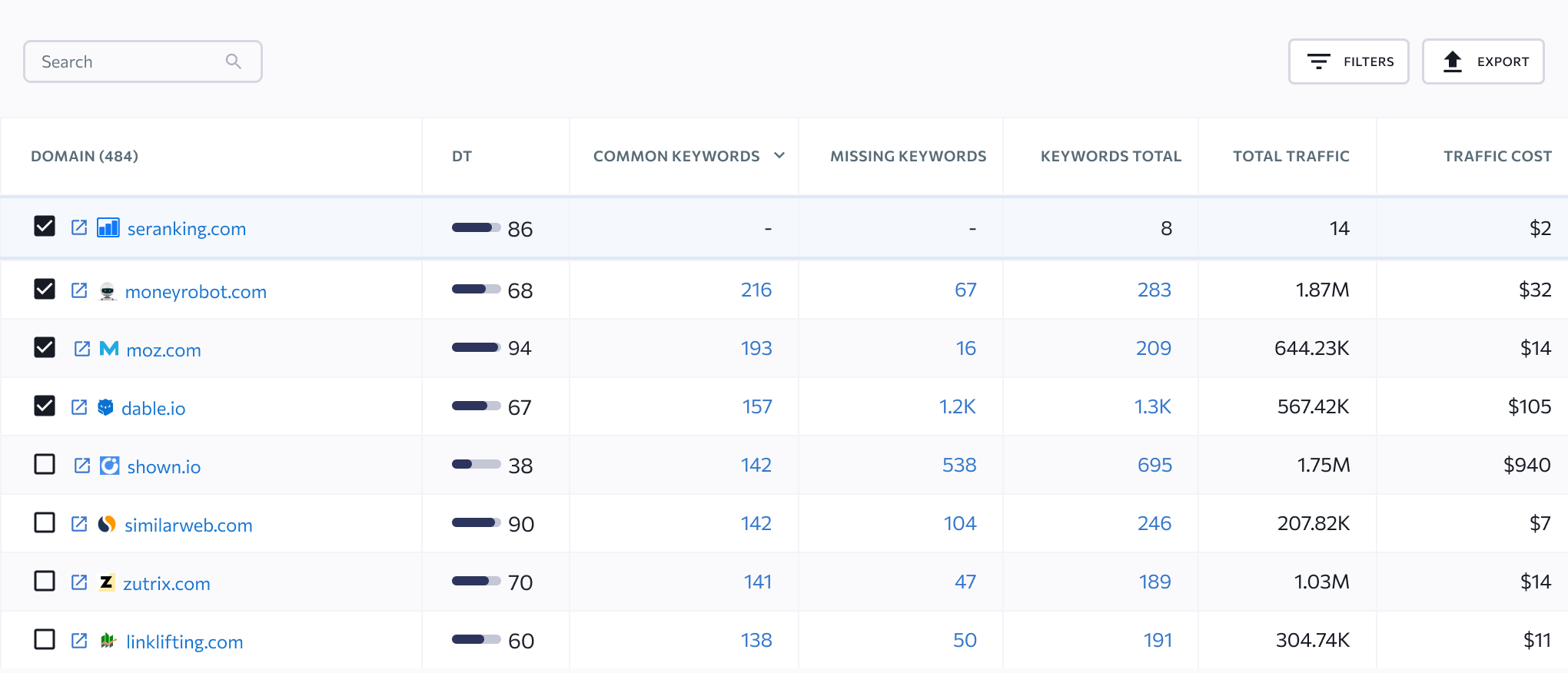Open 1.2K missing keywords for dable.io
The width and height of the screenshot is (1568, 673).
click(x=958, y=406)
